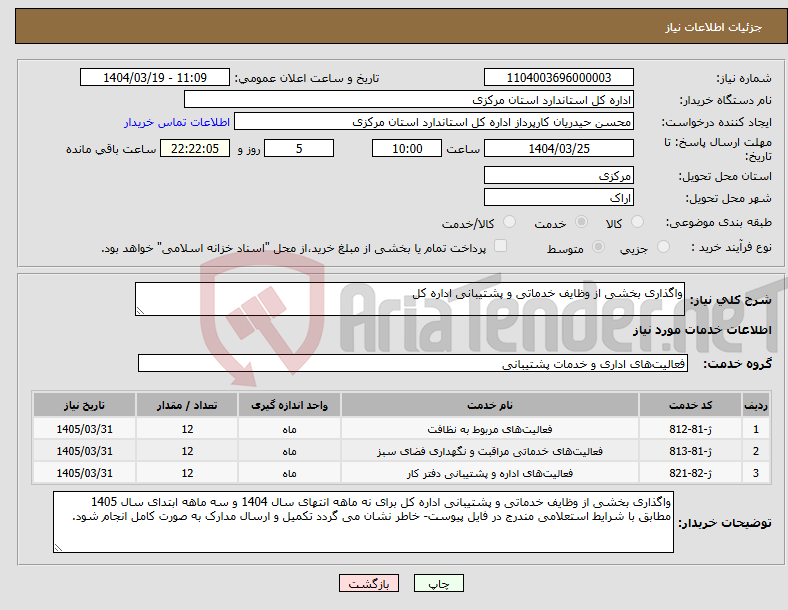This screenshot has height=610, width=788.
Task: Click the unit ماه in row 3
Action: click(x=289, y=474)
